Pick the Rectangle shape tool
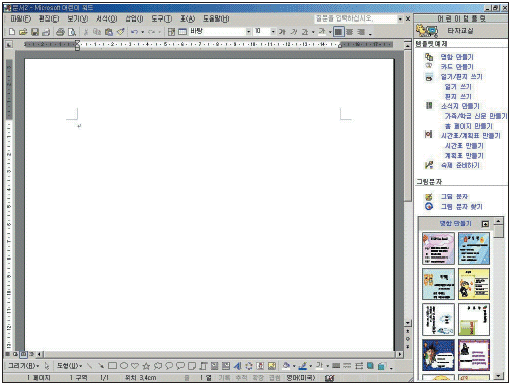The width and height of the screenshot is (510, 384). [112, 366]
